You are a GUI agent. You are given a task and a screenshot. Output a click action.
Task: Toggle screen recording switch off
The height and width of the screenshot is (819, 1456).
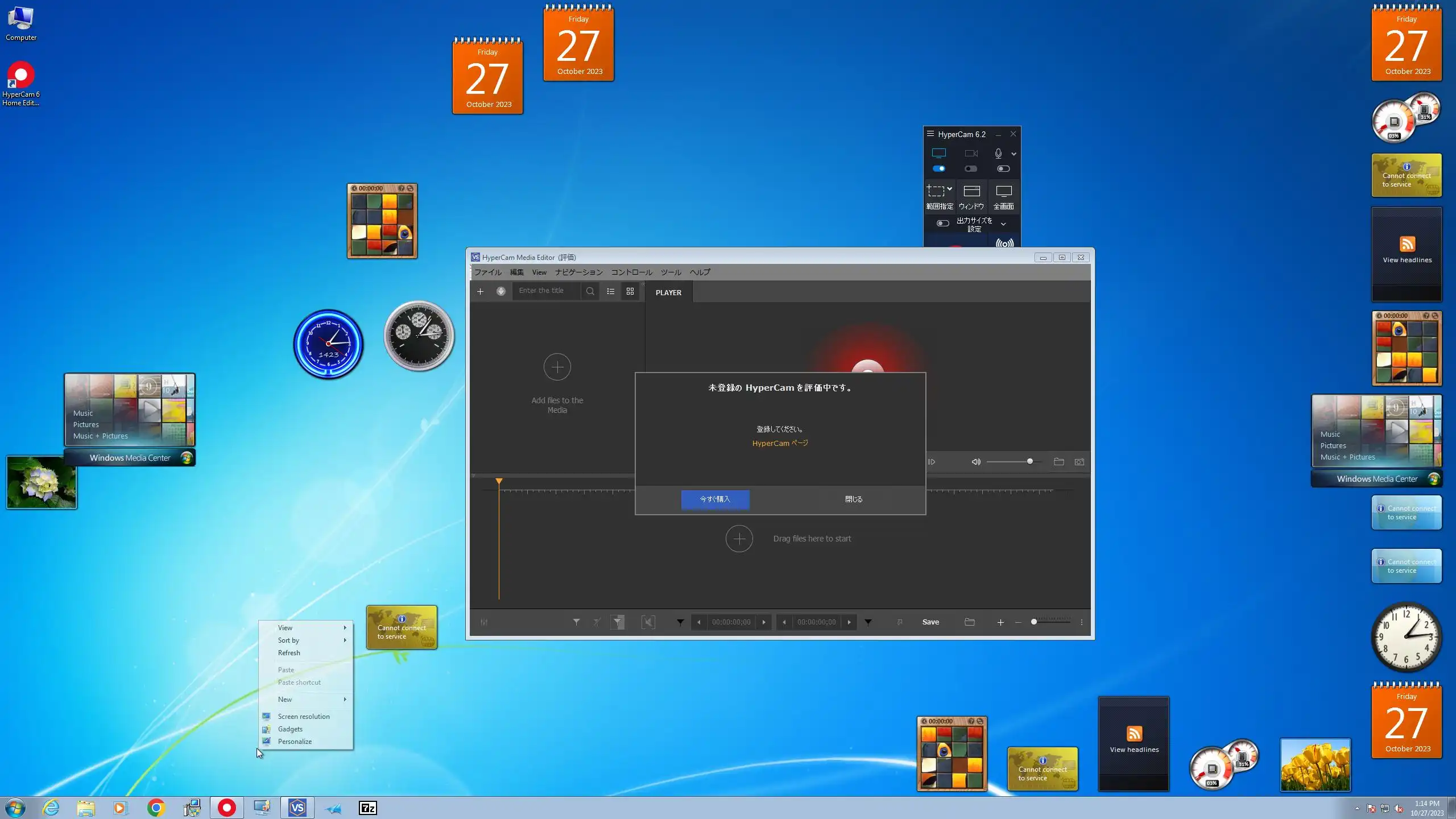[x=939, y=169]
